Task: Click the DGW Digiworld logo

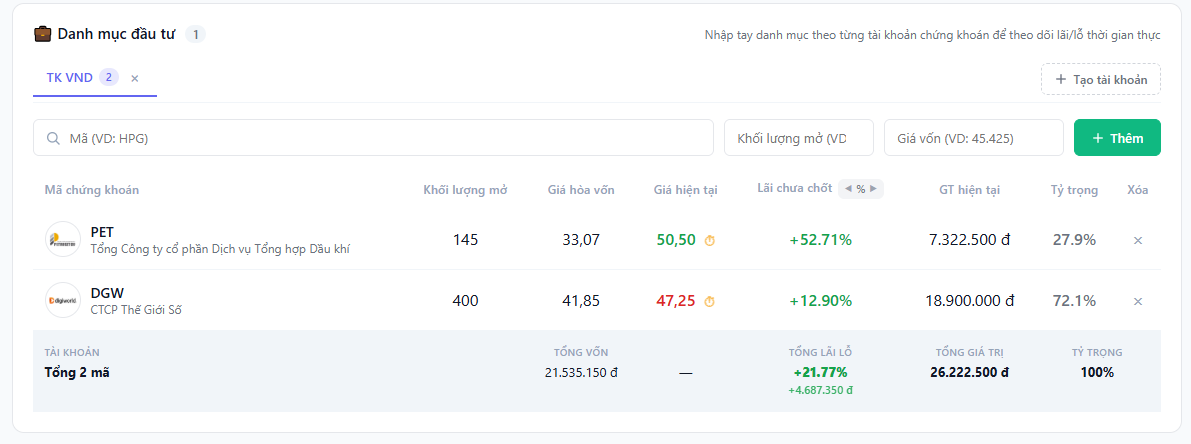Action: [x=63, y=301]
